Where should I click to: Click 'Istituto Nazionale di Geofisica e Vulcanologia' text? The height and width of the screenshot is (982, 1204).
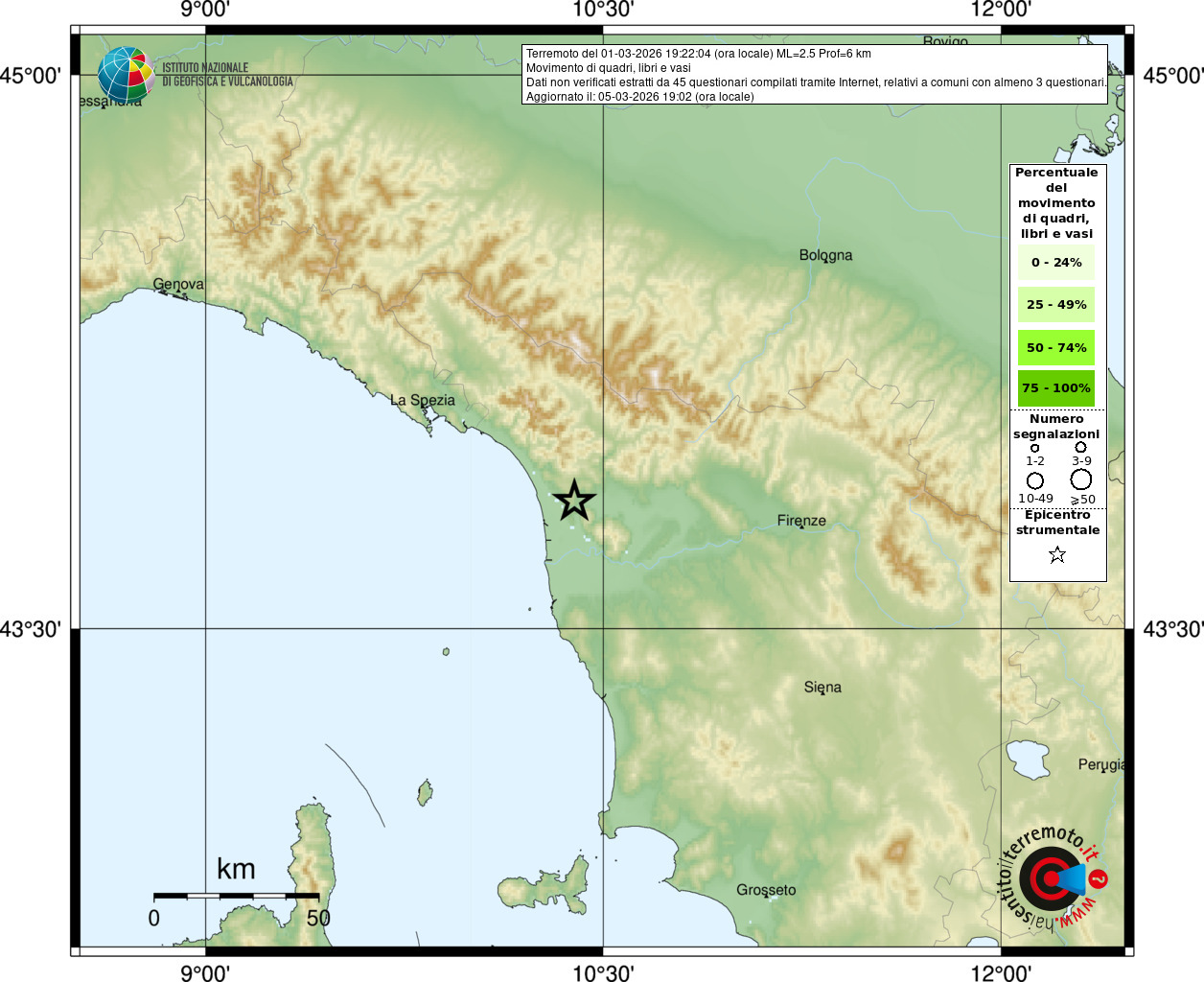coord(227,75)
